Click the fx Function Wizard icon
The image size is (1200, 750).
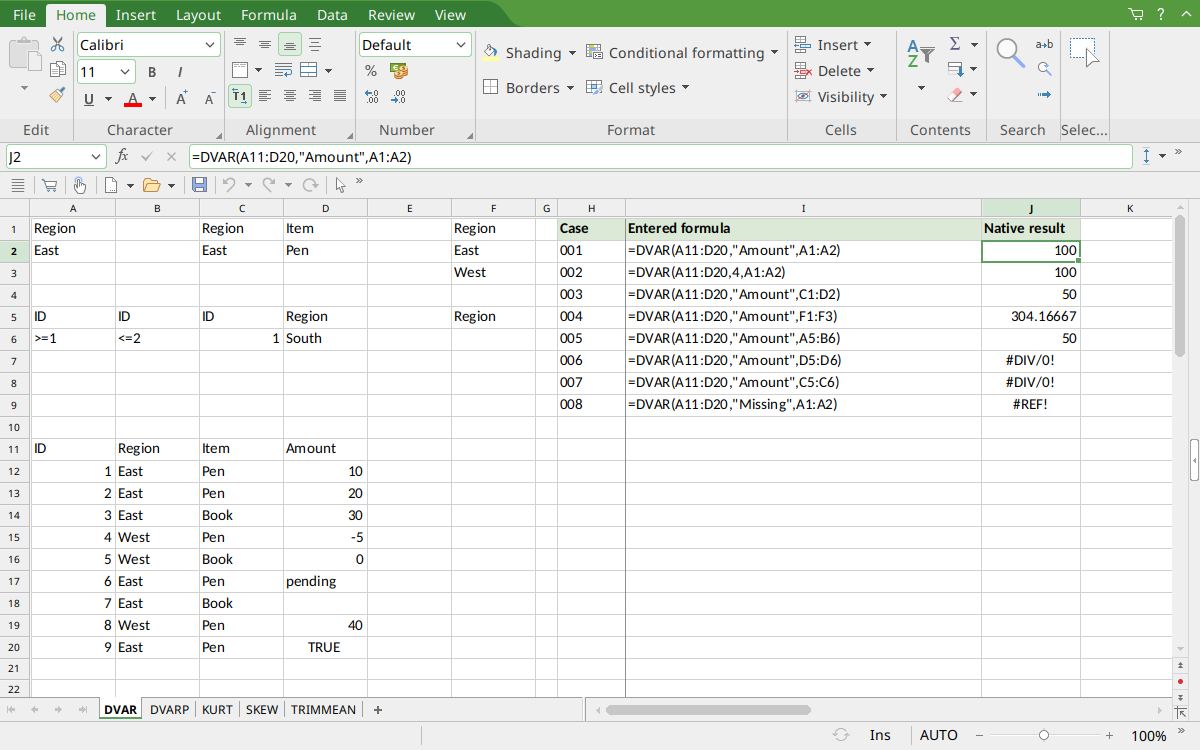(122, 157)
